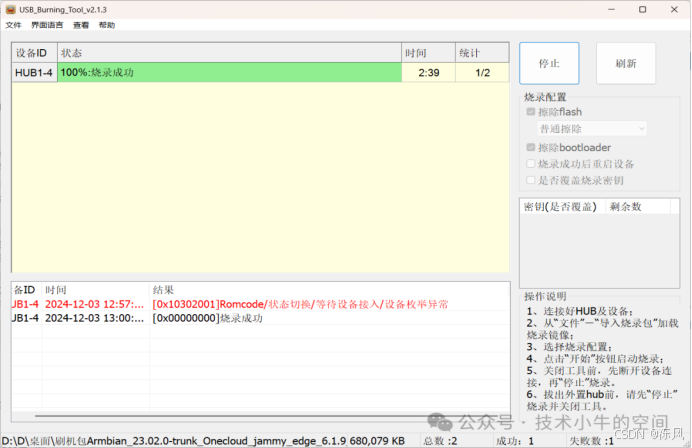Click the 状态 column header
This screenshot has width=692, height=448.
229,53
